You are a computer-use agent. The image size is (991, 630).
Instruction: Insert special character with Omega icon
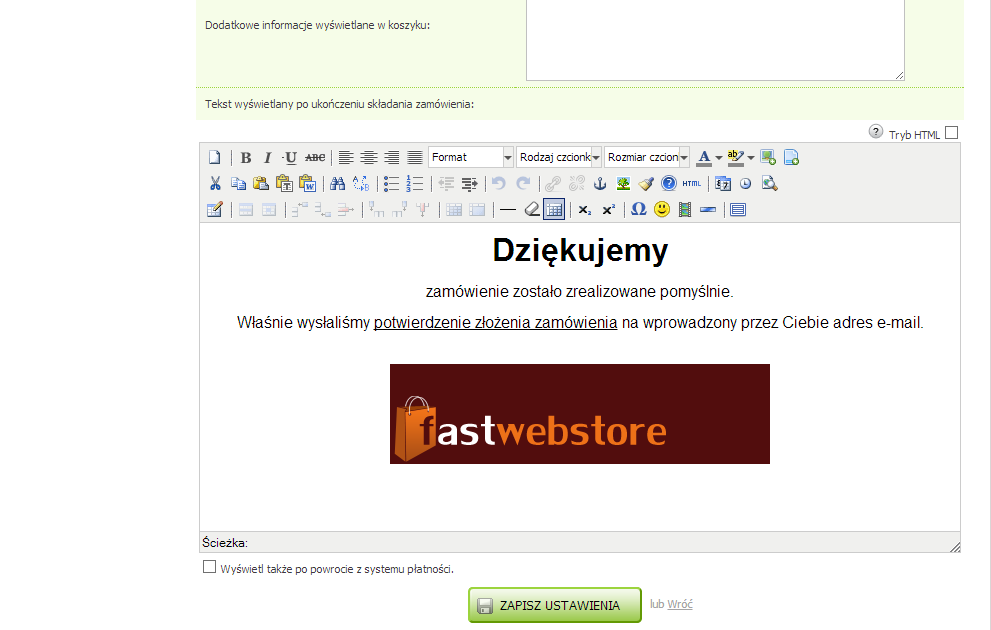pos(638,209)
